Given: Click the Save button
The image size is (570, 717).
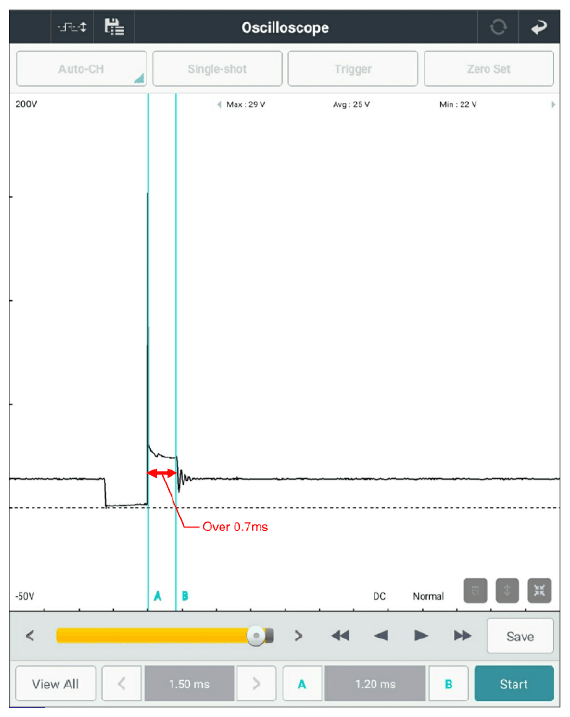Looking at the screenshot, I should (x=520, y=637).
